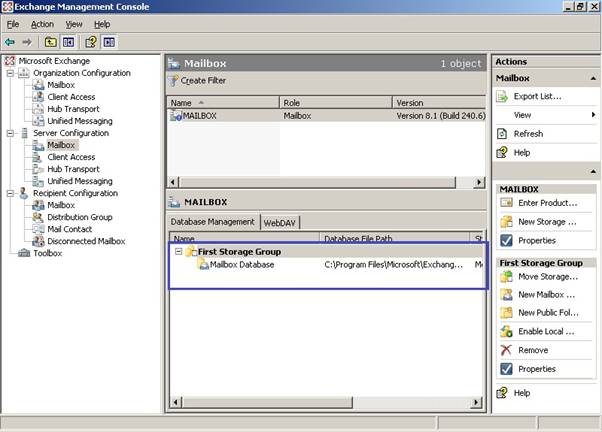Screen dimensions: 602x432
Task: Click Refresh in Actions pane
Action: pos(528,134)
